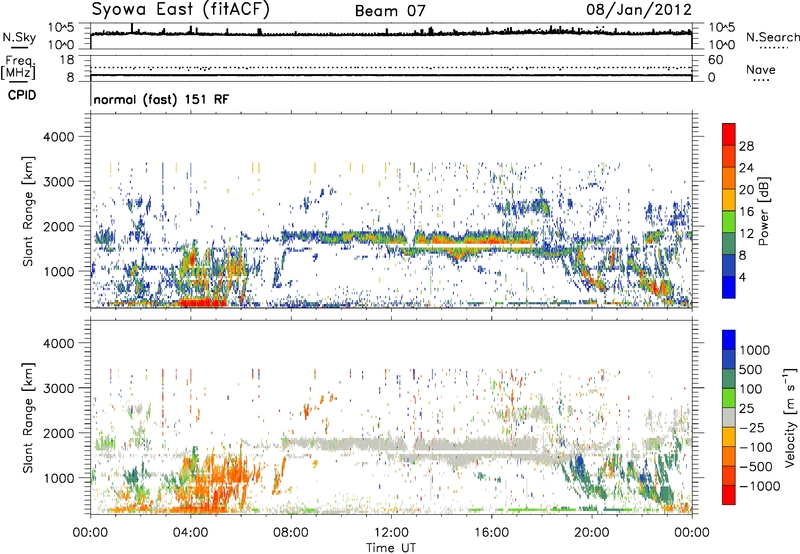Viewport: 800px width, 554px height.
Task: Click the "Velocity [m s-1]" color bar title
Action: [790, 417]
